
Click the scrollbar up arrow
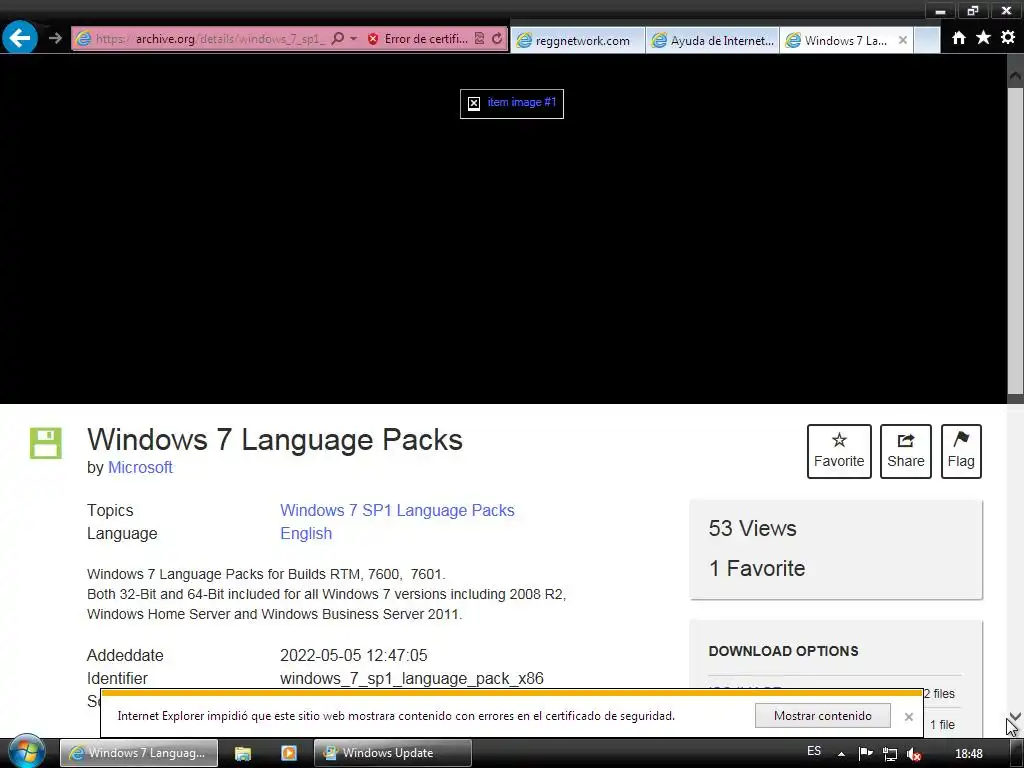click(1016, 74)
